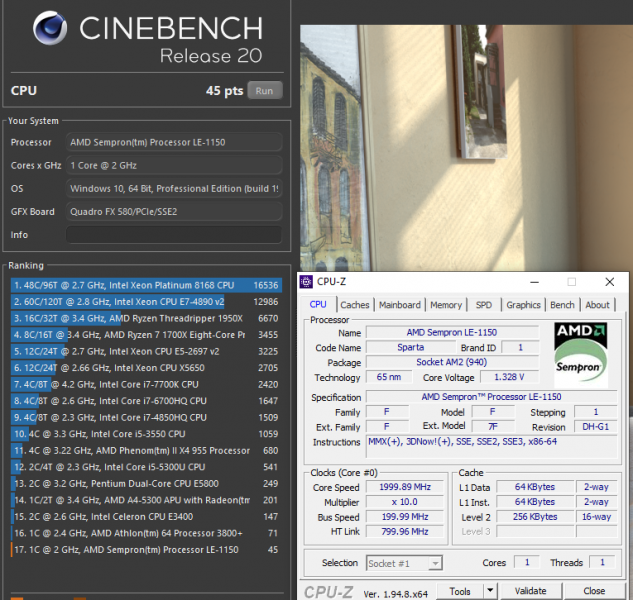
Task: Click the Processor field showing AMD Sempron LE-1150
Action: coord(174,143)
